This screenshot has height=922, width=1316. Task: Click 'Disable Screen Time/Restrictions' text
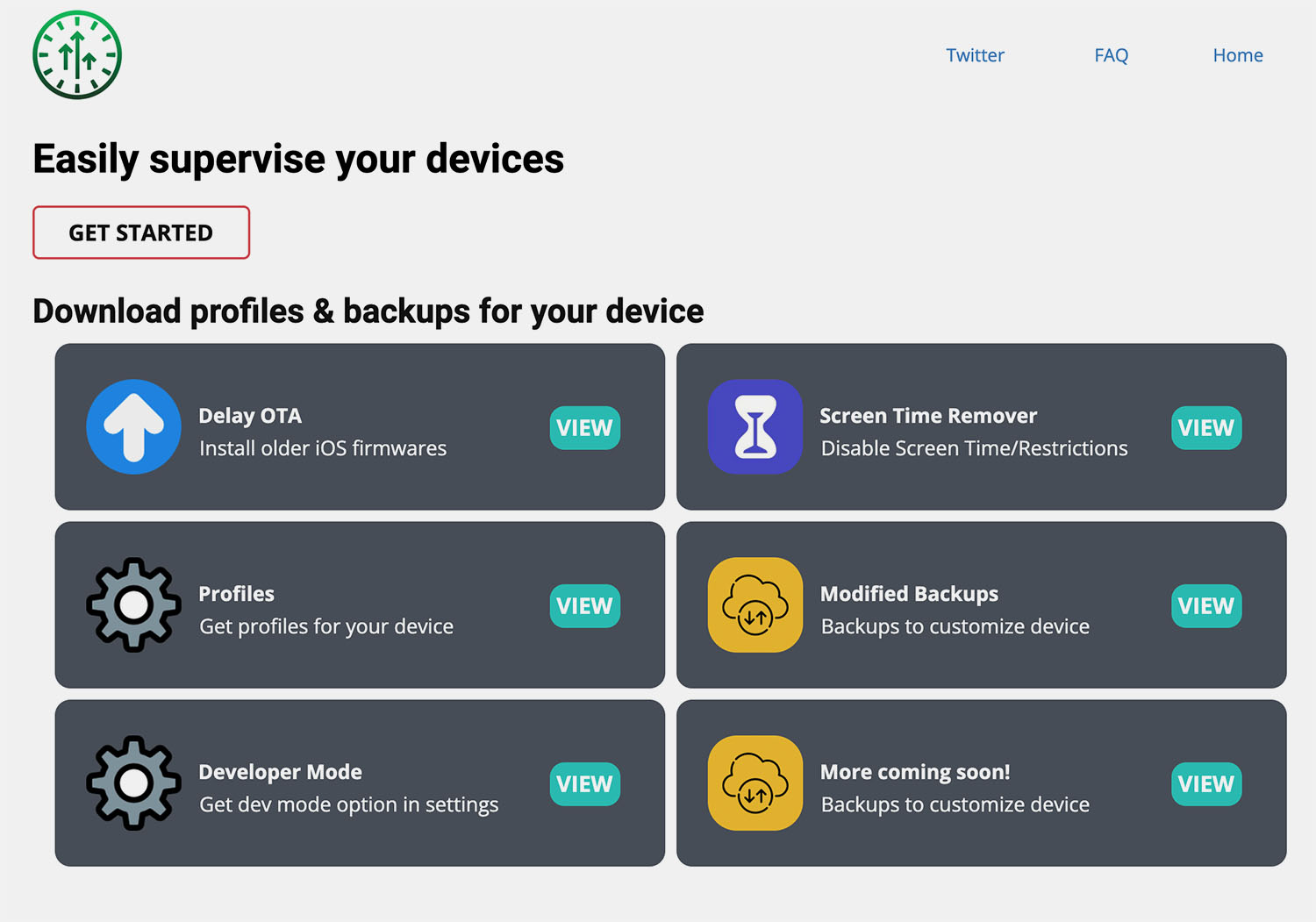tap(974, 448)
